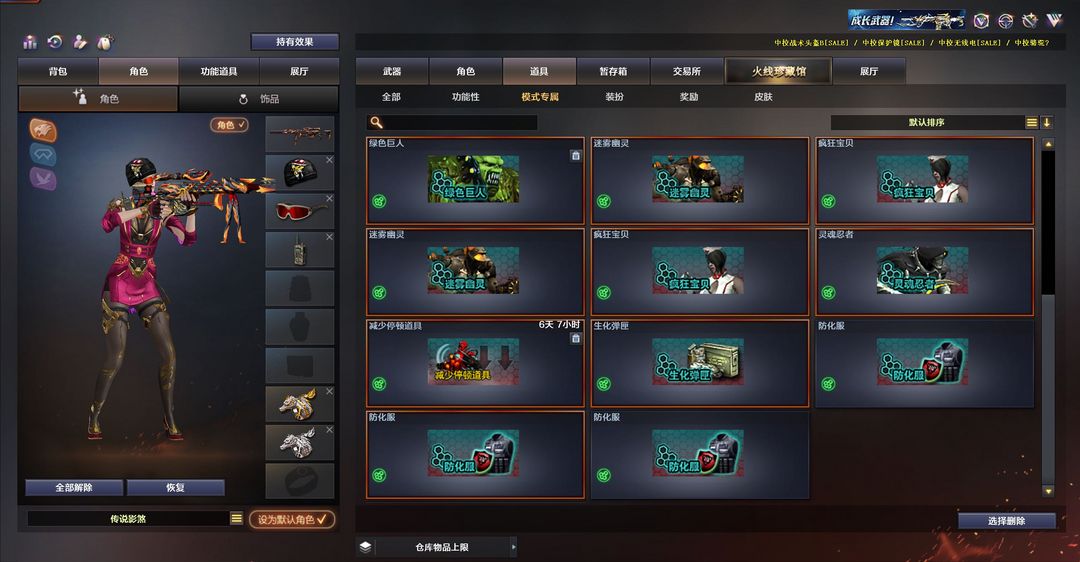Screen dimensions: 1080x562
Task: Click the trash icon on 绿色巨人 card
Action: [575, 156]
